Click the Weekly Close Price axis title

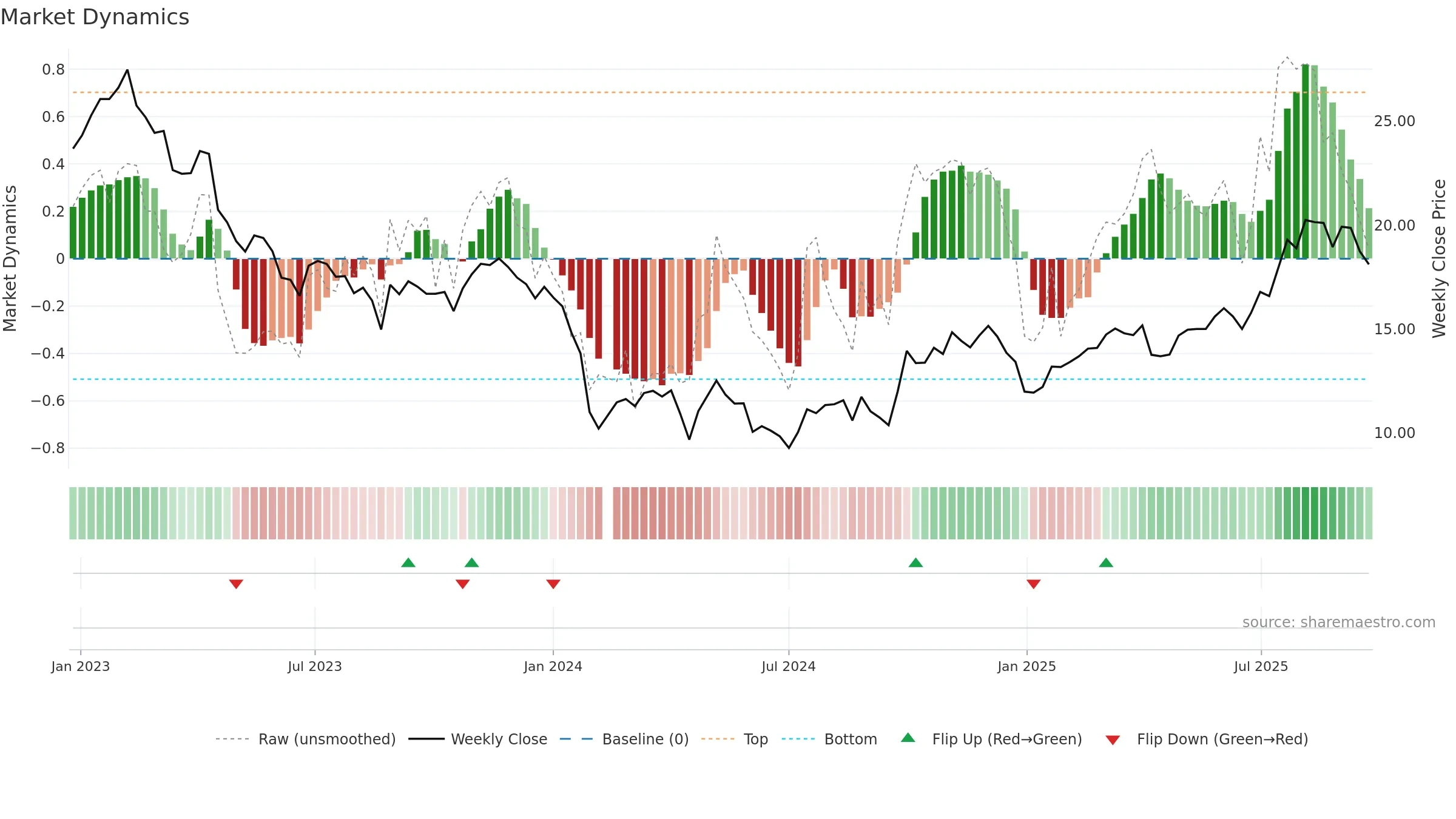click(1440, 258)
